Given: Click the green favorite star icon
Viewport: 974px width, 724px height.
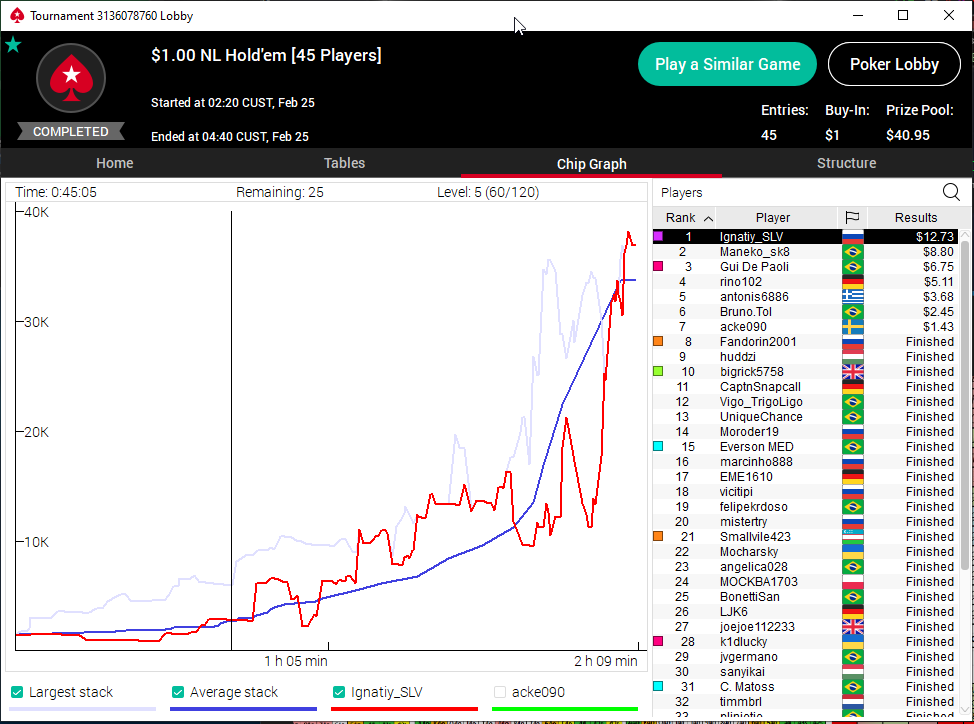Looking at the screenshot, I should pos(13,45).
